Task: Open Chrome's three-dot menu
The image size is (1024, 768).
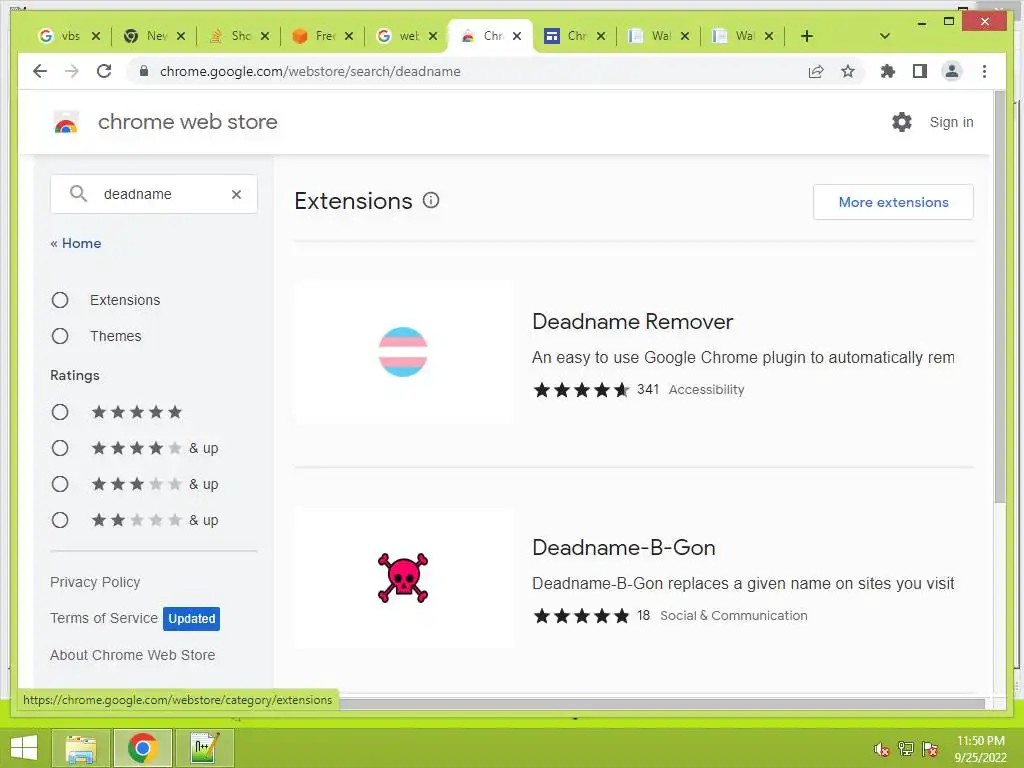Action: [984, 71]
